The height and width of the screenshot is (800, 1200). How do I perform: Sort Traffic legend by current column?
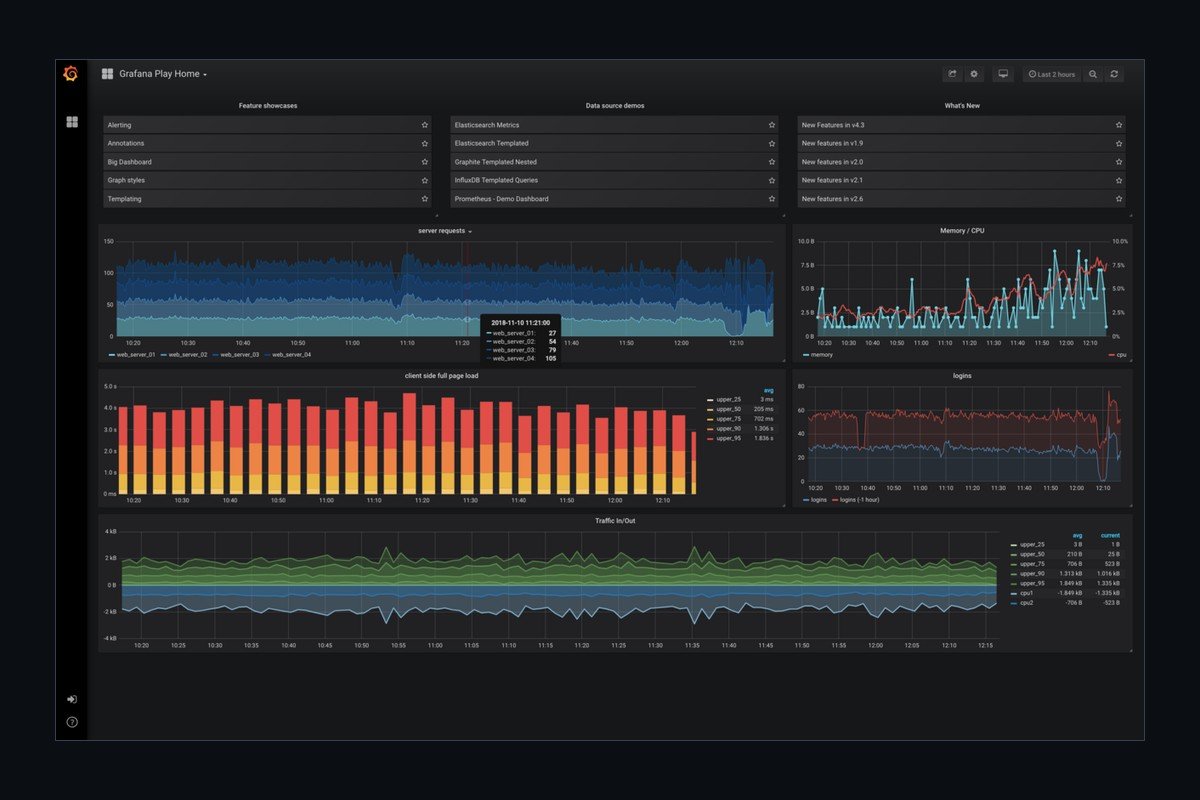pos(1110,535)
